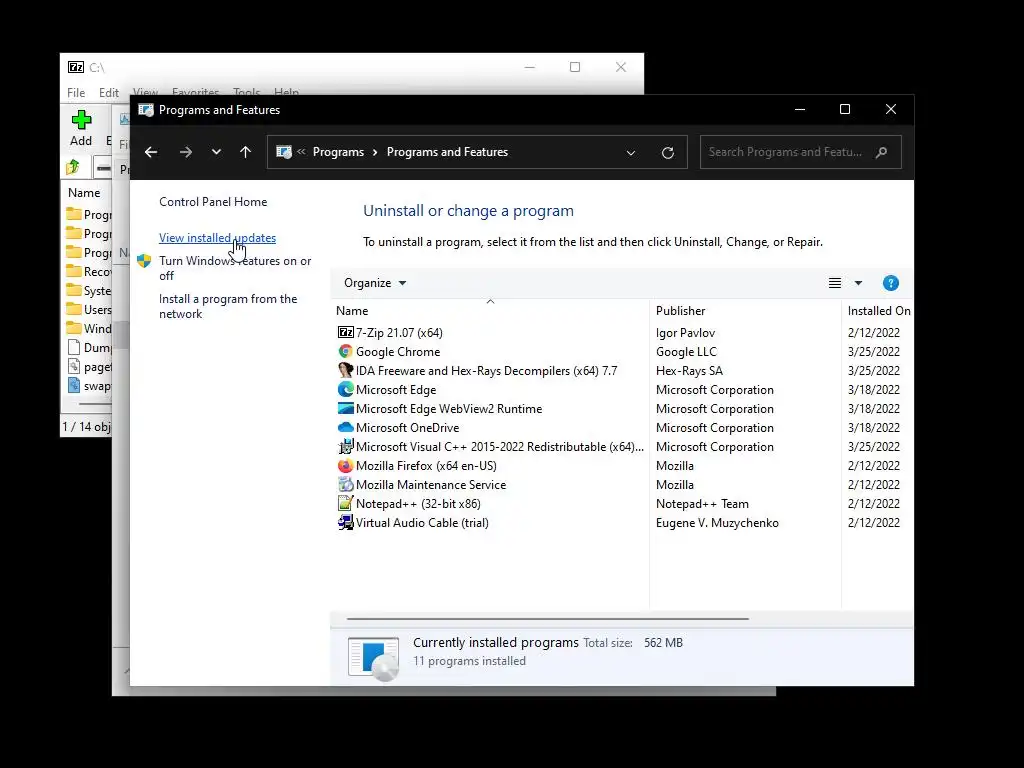This screenshot has width=1024, height=768.
Task: Click the change view list icon
Action: [835, 283]
